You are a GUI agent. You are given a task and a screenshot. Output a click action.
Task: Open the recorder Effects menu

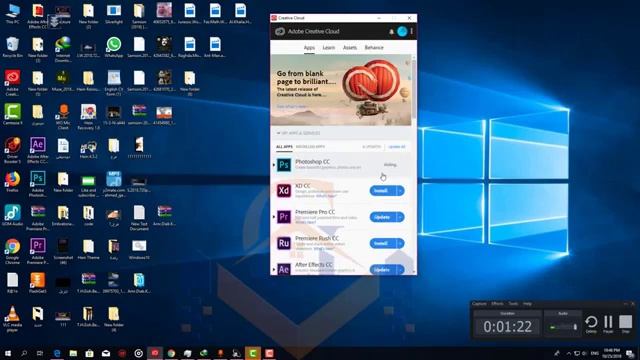[x=497, y=304]
